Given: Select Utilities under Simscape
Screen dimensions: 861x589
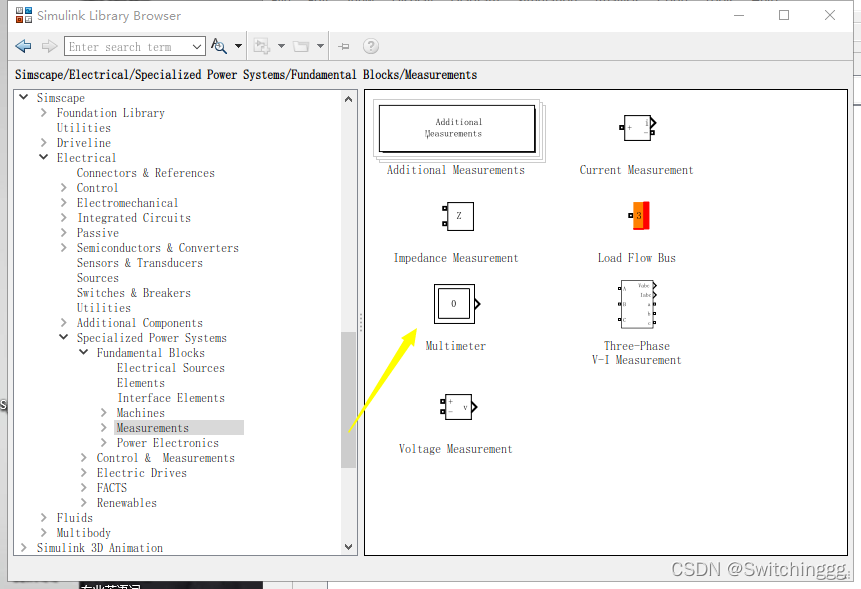Looking at the screenshot, I should coord(83,128).
